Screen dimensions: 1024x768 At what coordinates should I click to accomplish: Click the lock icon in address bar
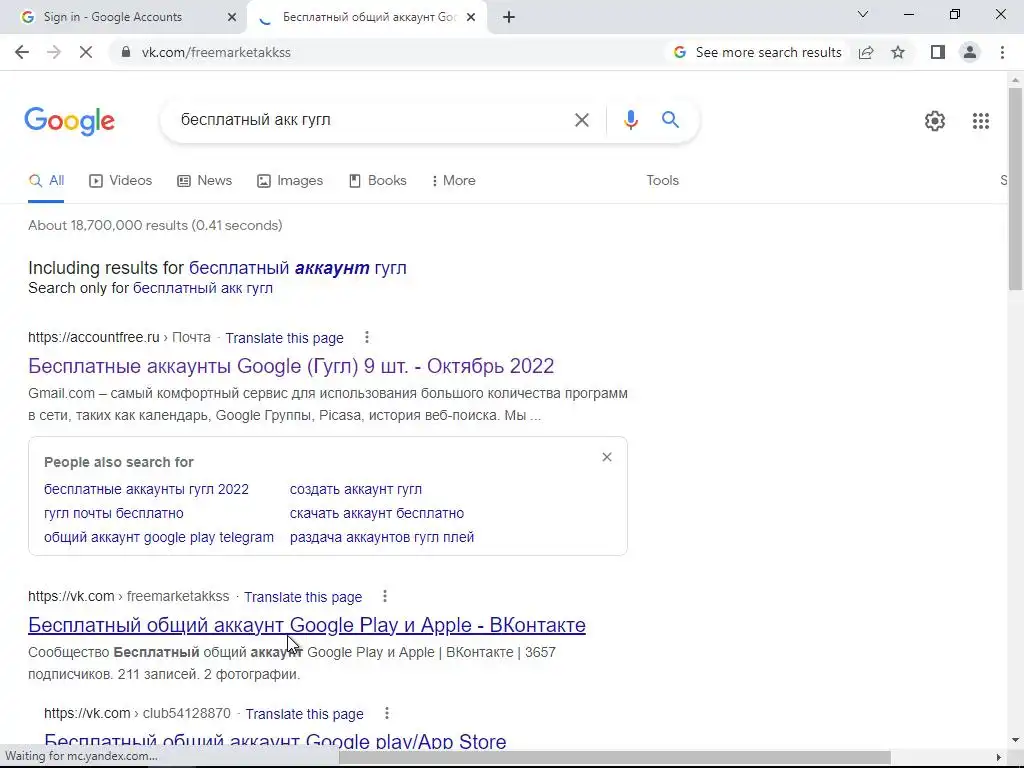pos(126,52)
